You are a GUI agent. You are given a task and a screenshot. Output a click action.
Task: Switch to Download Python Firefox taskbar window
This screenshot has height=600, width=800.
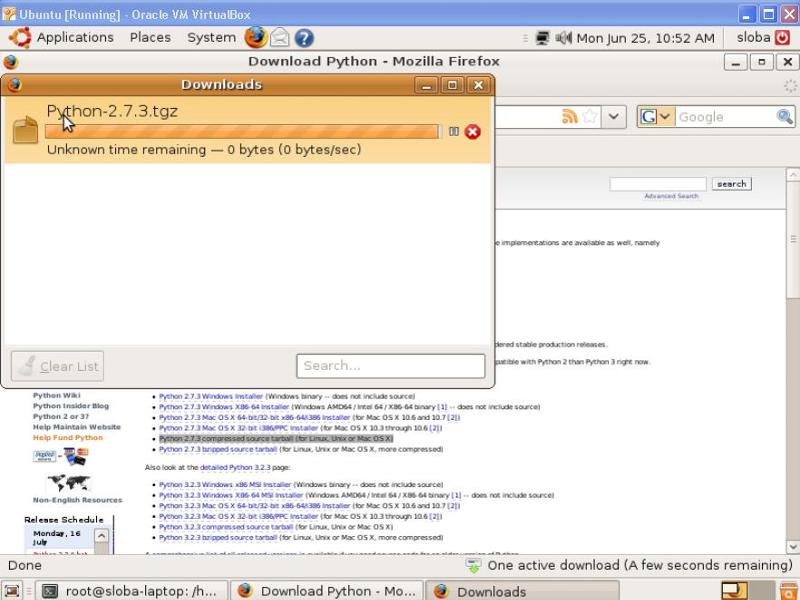coord(327,591)
